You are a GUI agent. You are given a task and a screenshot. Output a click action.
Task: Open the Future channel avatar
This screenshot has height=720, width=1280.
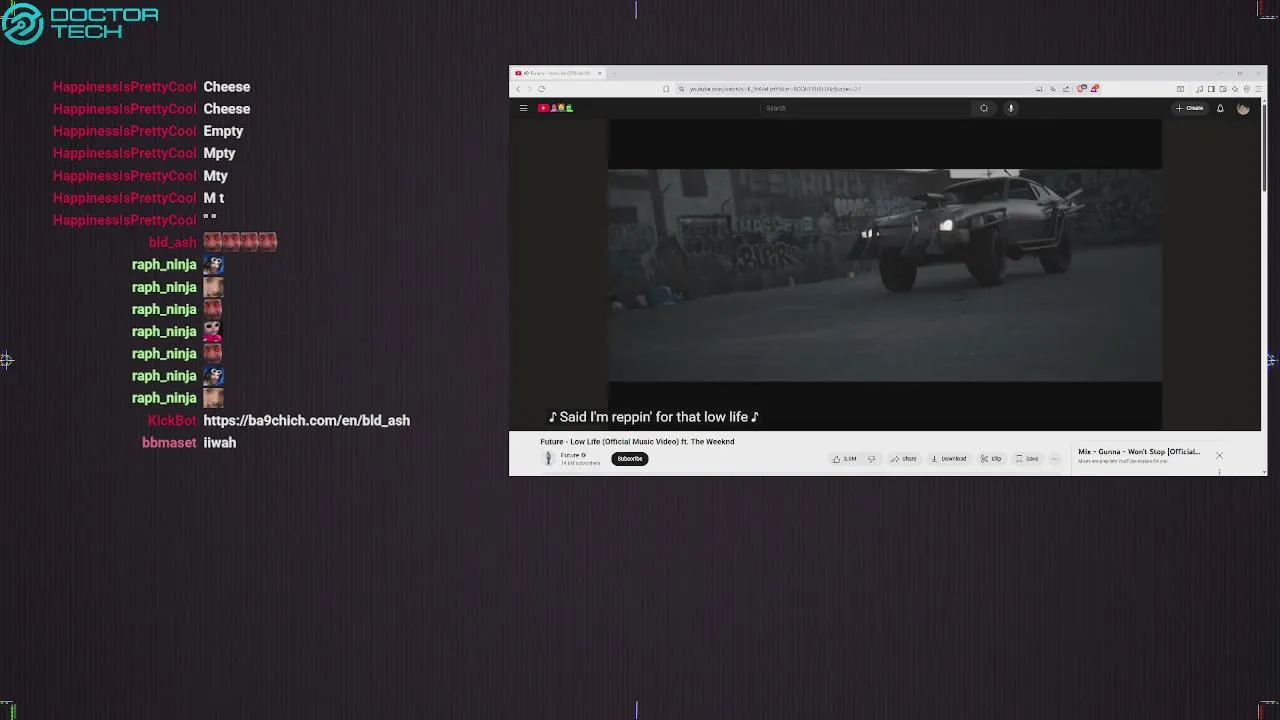coord(548,458)
